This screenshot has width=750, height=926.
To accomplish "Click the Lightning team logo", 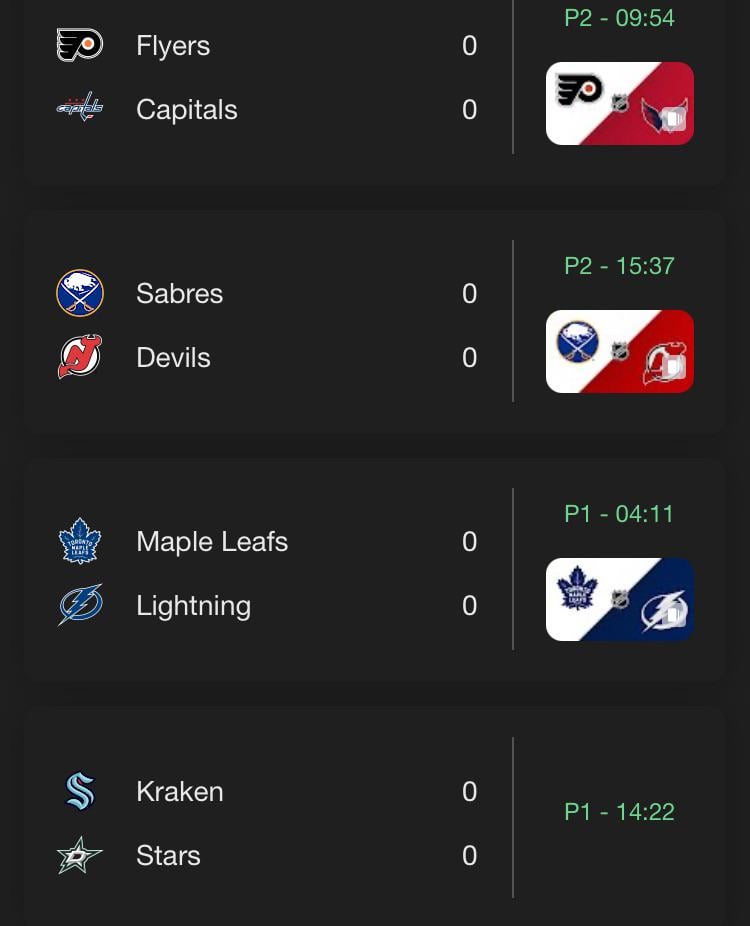I will (x=80, y=605).
